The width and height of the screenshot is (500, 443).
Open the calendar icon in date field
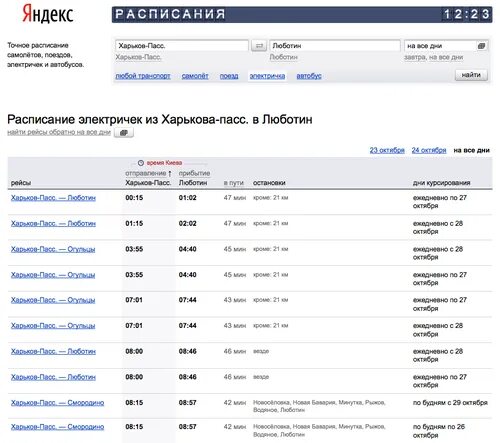click(x=481, y=46)
